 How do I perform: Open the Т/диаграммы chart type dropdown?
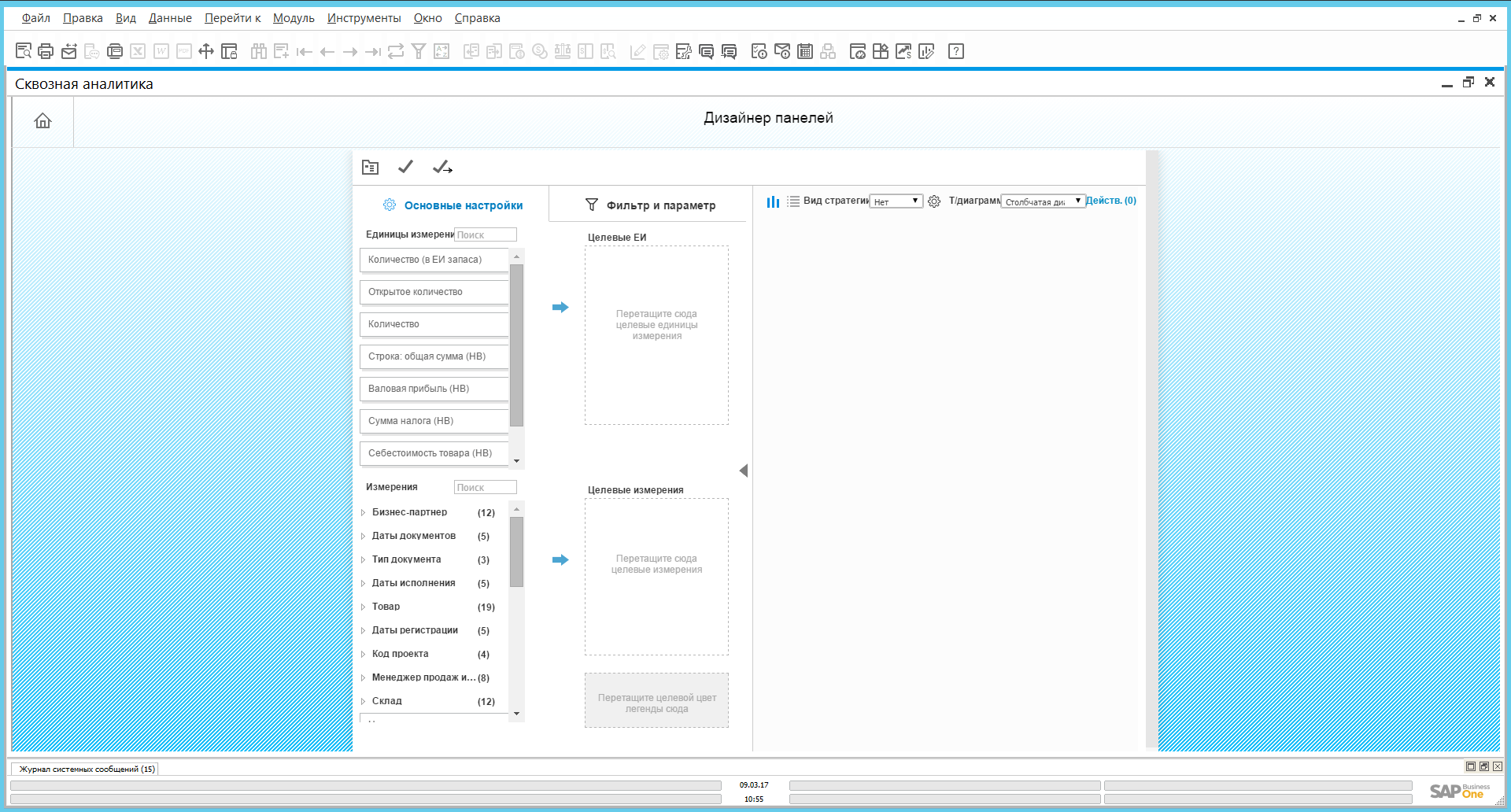pyautogui.click(x=1043, y=201)
